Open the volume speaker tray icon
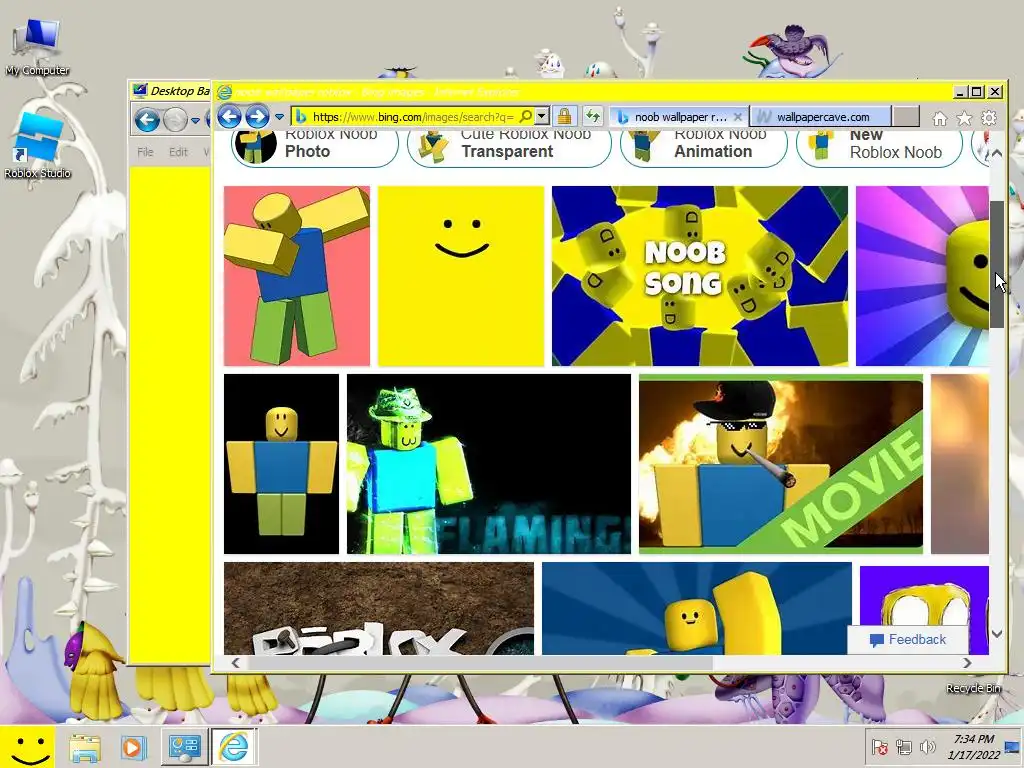The image size is (1024, 768). [x=927, y=746]
